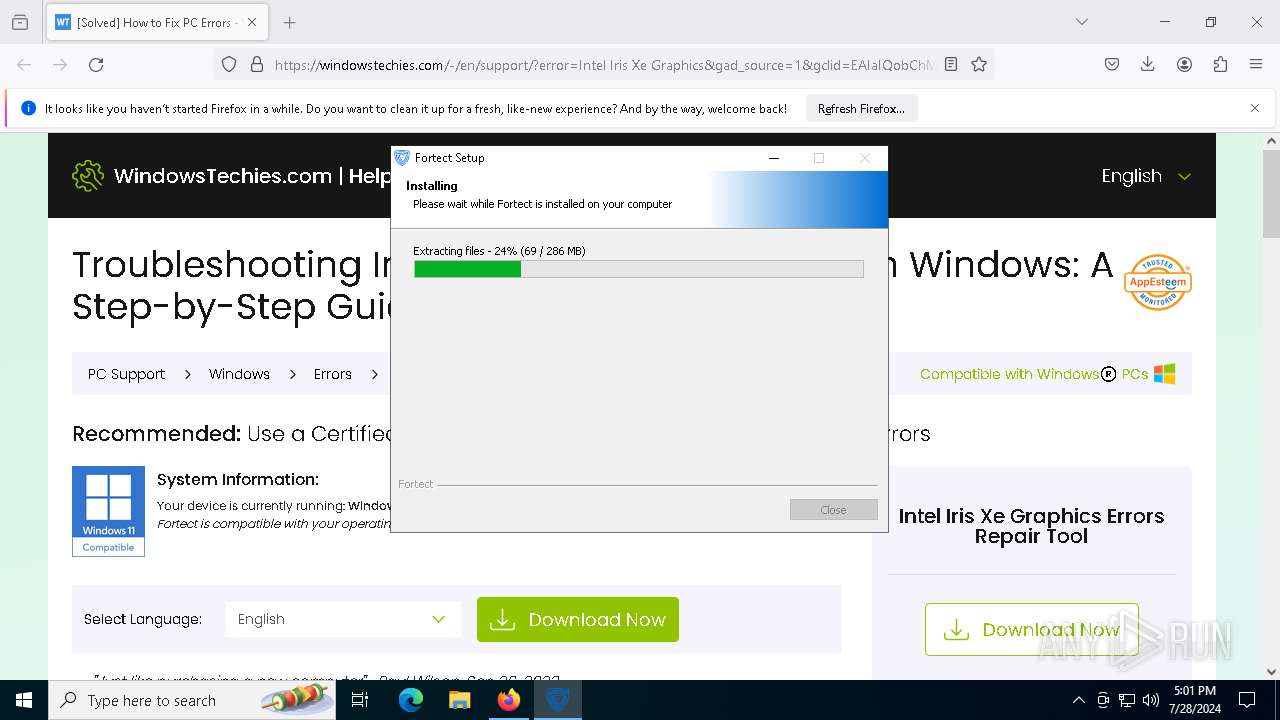Click the Windows Start button
Viewport: 1280px width, 720px height.
(24, 700)
